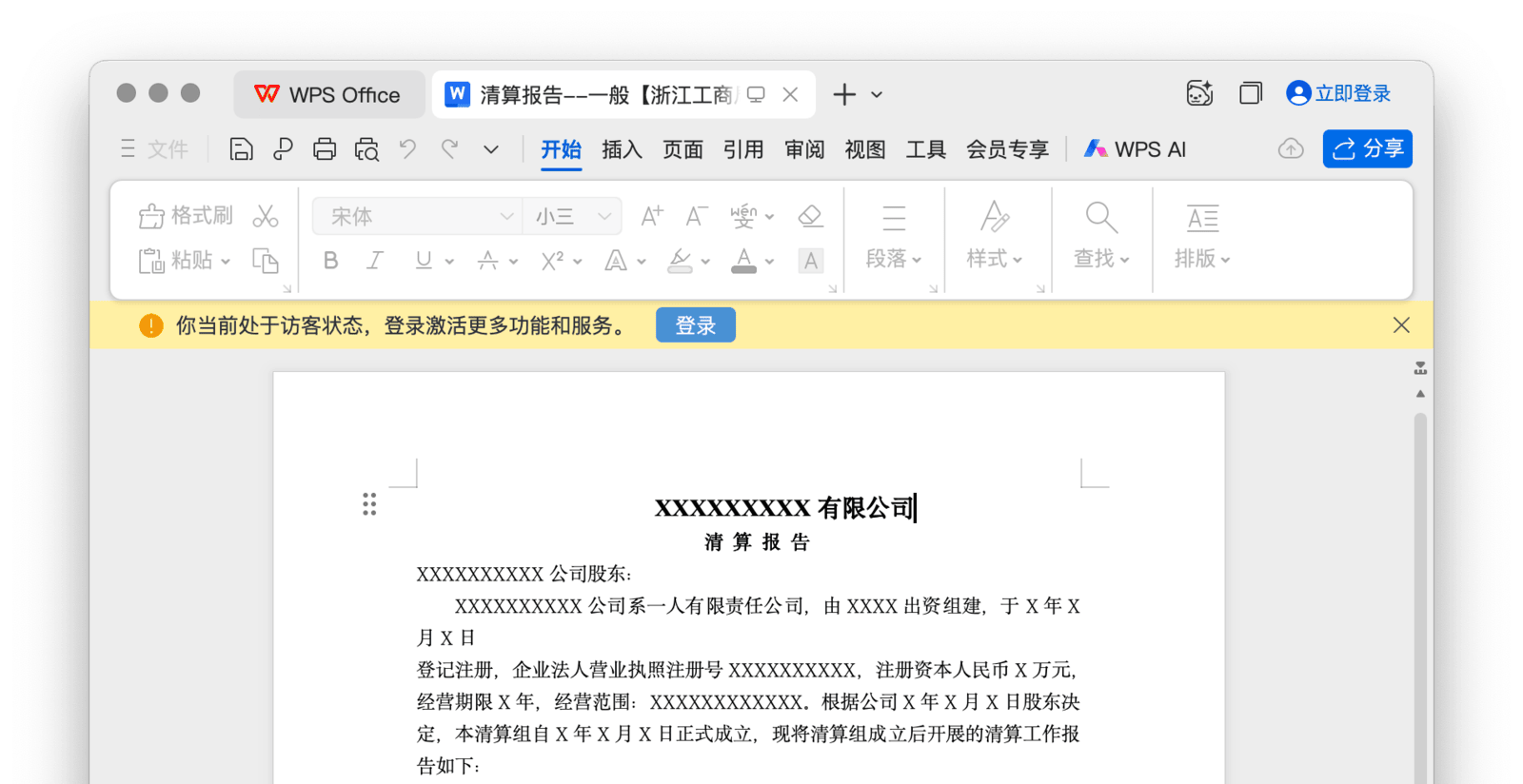Image resolution: width=1523 pixels, height=784 pixels.
Task: Expand the new tab options chevron
Action: coord(877,94)
